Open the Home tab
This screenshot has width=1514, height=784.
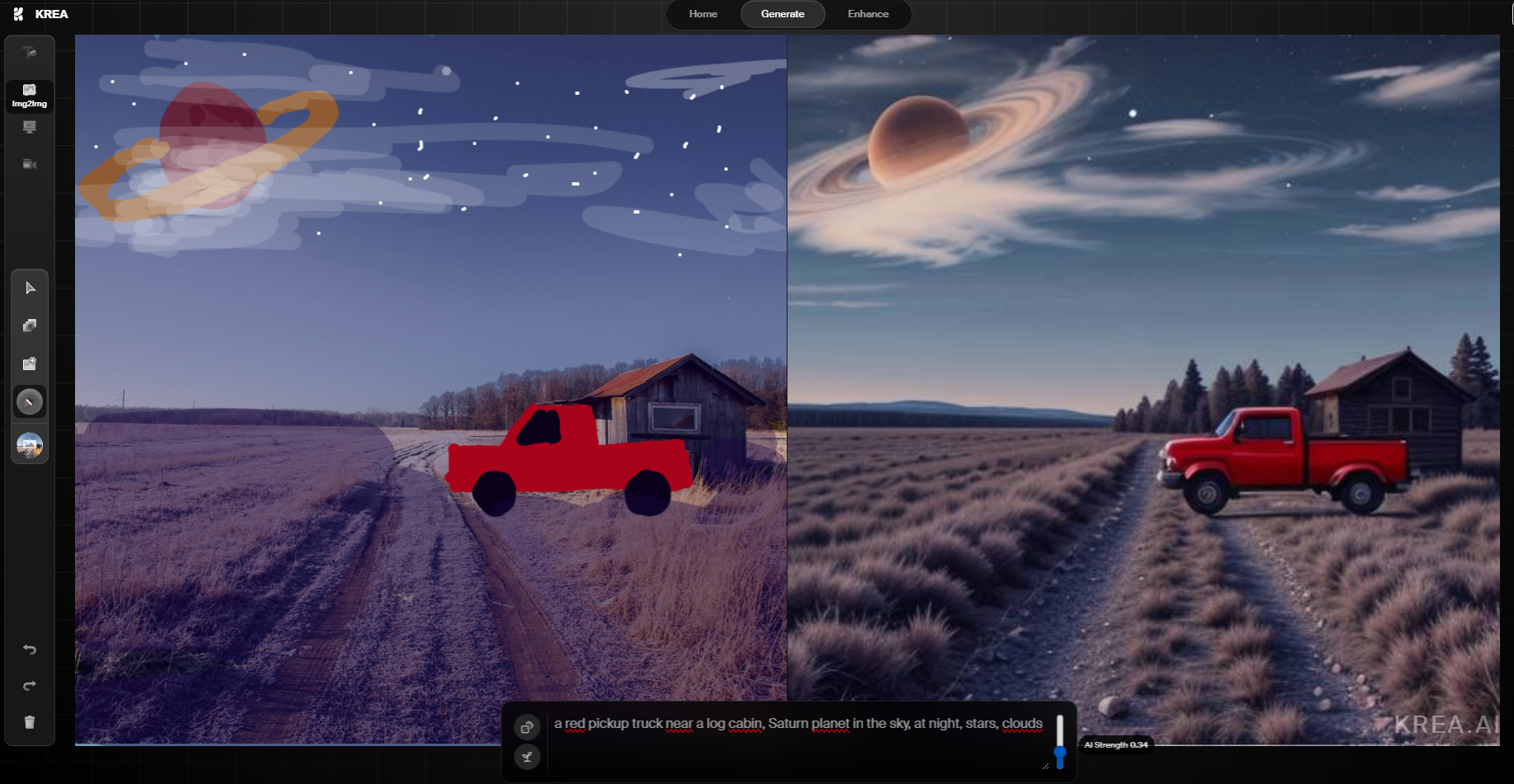pos(703,14)
